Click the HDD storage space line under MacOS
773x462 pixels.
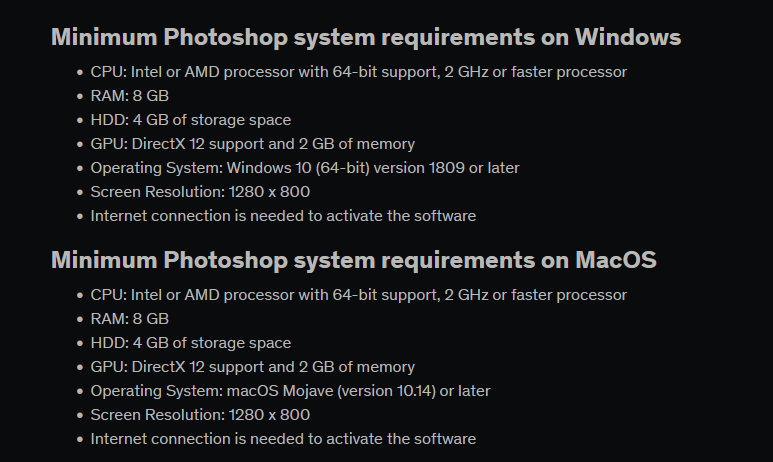coord(190,343)
